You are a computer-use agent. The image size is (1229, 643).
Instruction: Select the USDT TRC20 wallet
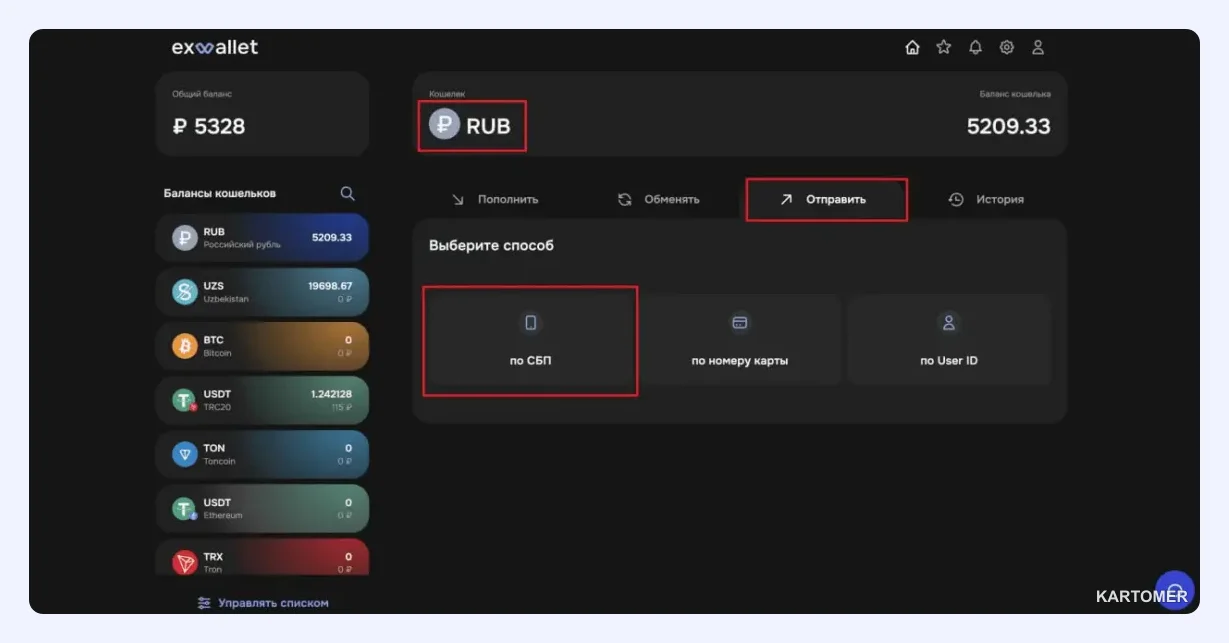click(x=262, y=400)
